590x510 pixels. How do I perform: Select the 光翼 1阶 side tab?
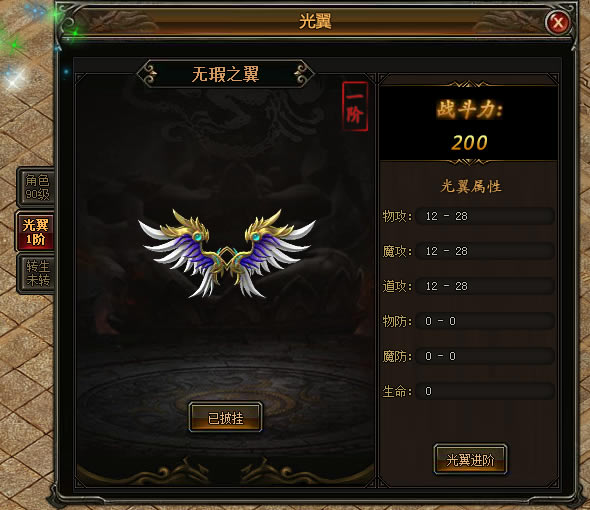pos(35,231)
